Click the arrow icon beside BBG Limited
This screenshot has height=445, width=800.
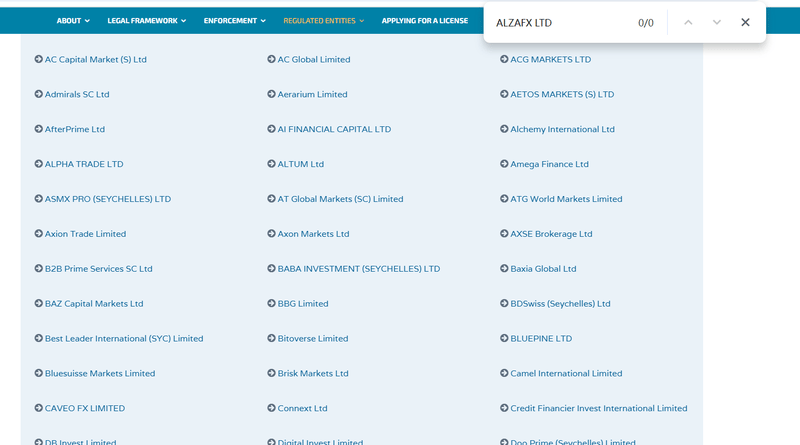click(271, 303)
